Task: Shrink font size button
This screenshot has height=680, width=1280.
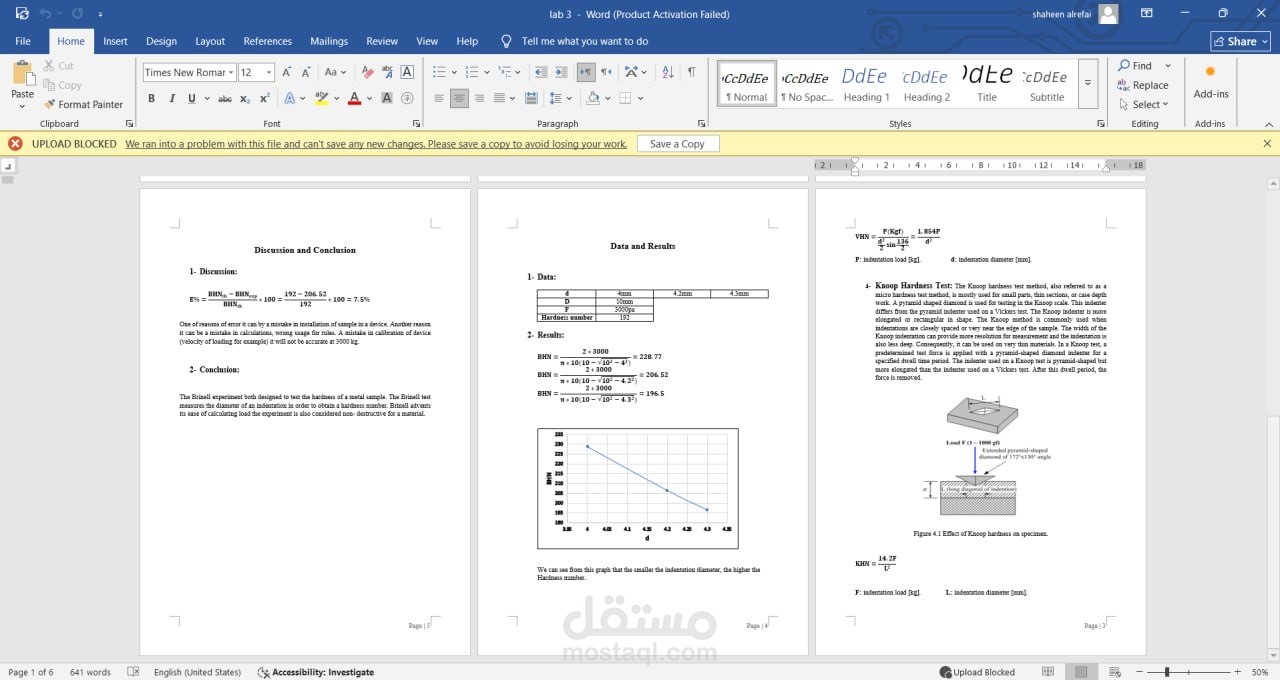Action: (x=308, y=72)
